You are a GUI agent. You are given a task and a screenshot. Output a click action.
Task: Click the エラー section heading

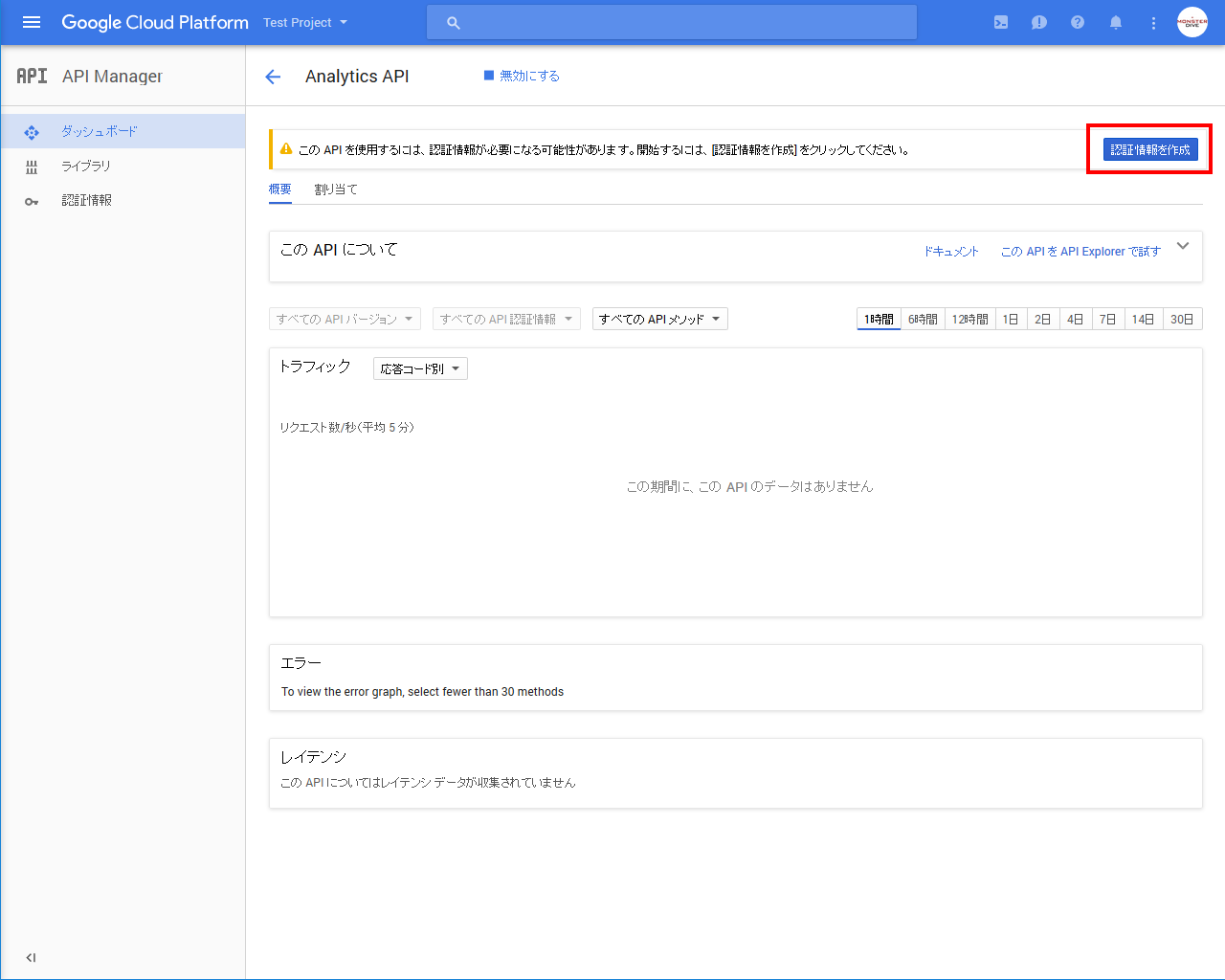tap(301, 663)
